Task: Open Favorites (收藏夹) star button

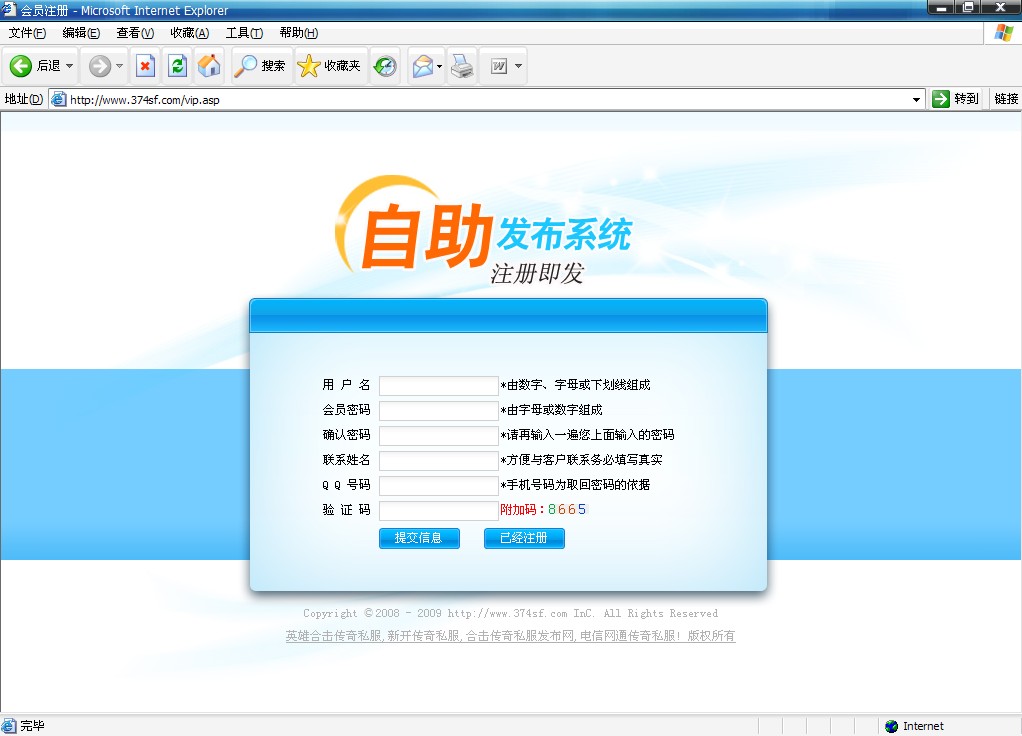Action: click(329, 66)
